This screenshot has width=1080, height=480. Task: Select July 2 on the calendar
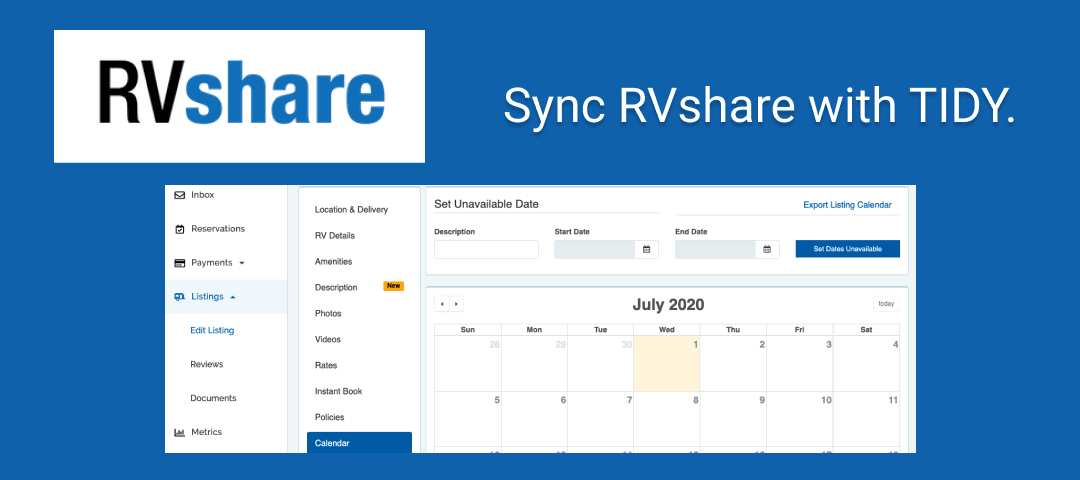733,364
